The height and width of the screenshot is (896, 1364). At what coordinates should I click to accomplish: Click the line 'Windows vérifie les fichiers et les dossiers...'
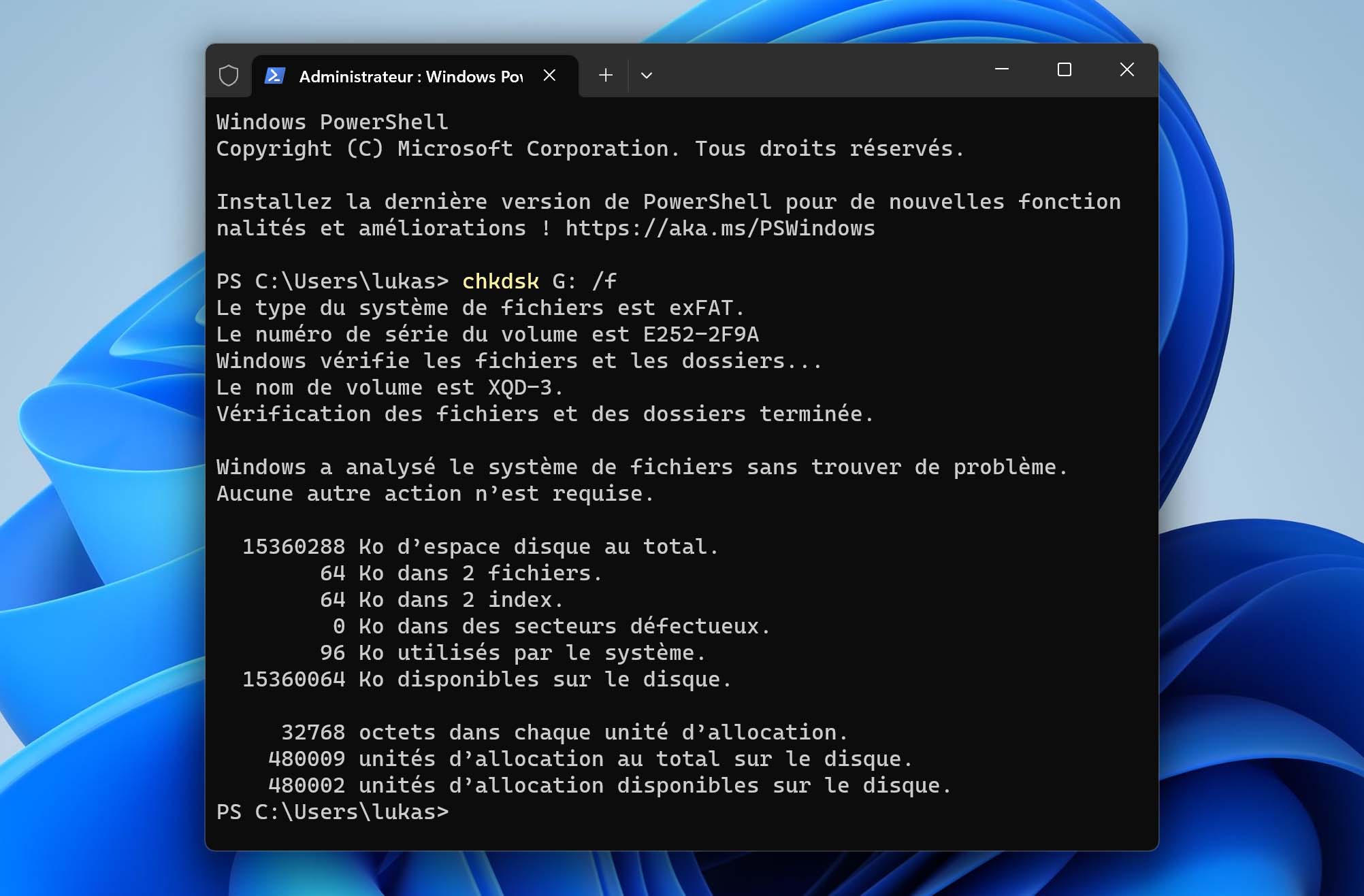pos(519,361)
